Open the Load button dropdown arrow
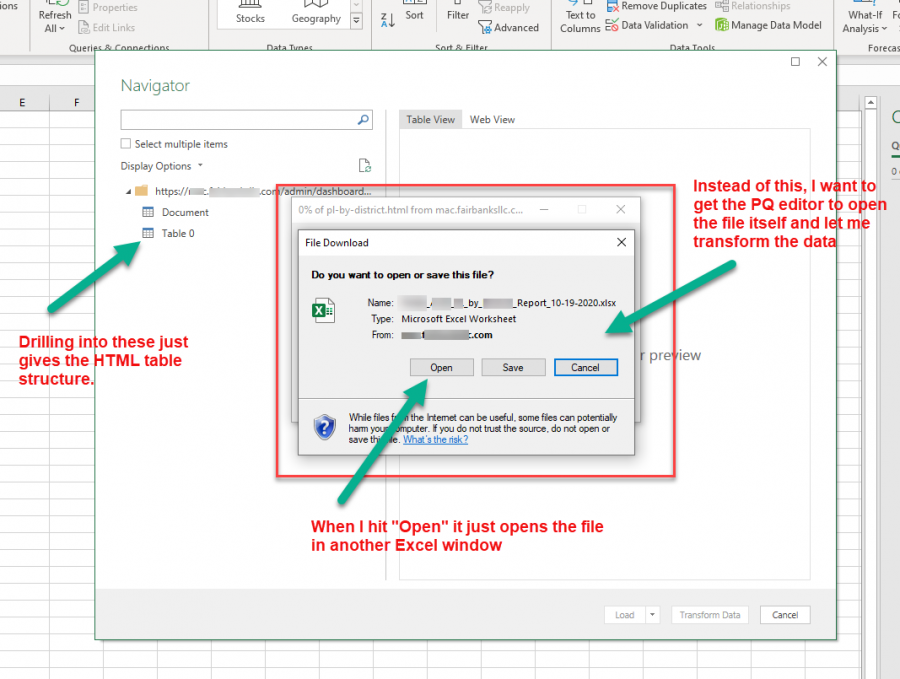 pos(652,615)
